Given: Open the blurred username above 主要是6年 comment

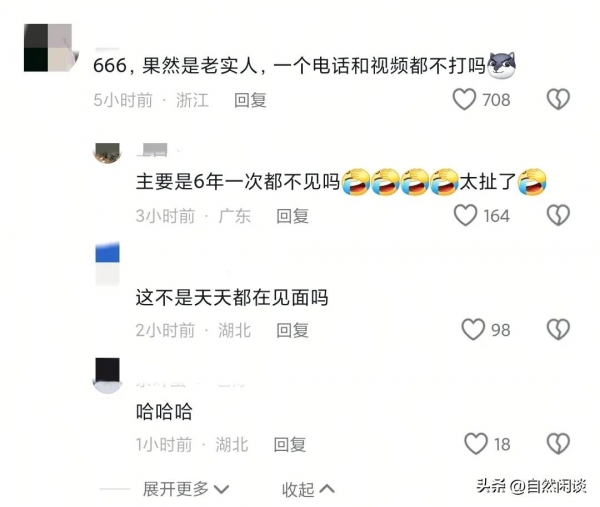Looking at the screenshot, I should 152,150.
